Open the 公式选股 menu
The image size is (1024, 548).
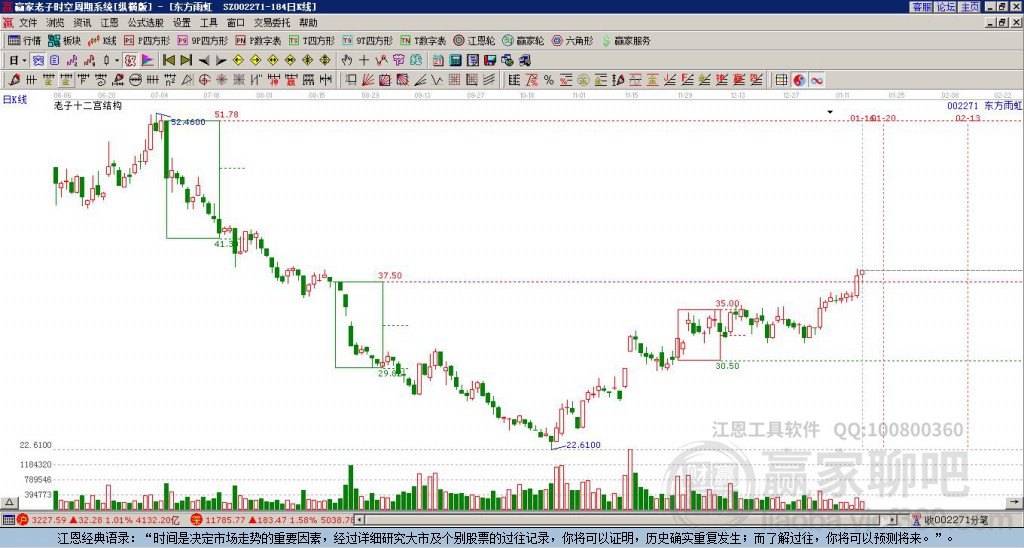146,23
